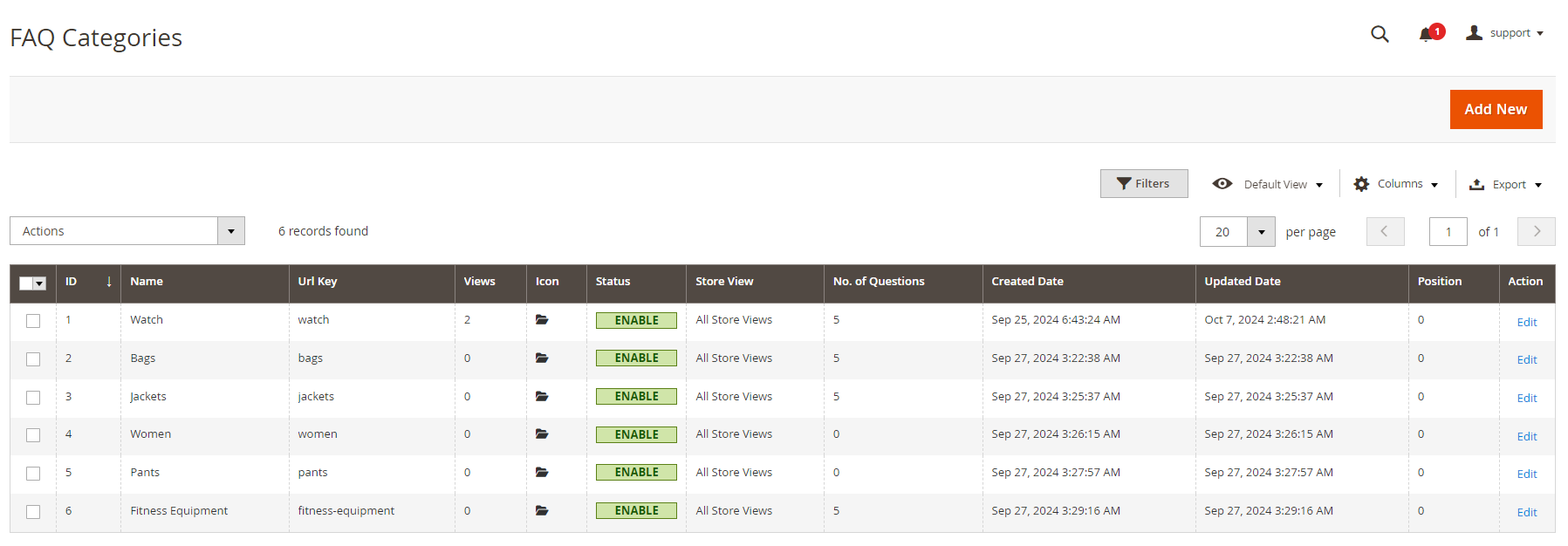Tick the checkbox for Bags row

click(33, 359)
